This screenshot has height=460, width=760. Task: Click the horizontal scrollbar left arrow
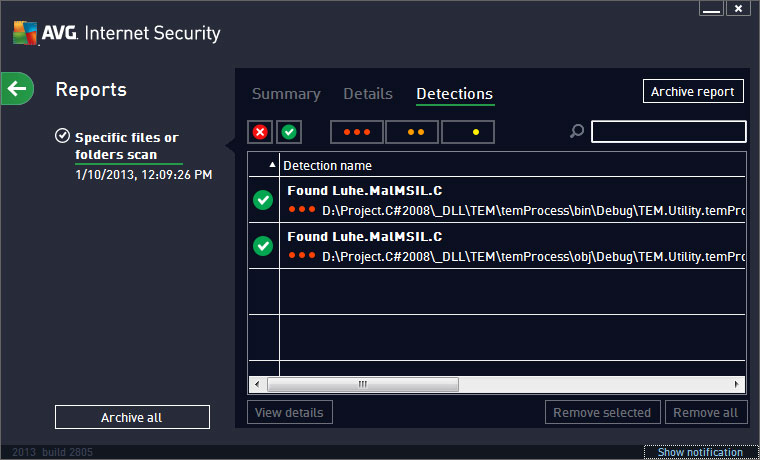click(257, 384)
